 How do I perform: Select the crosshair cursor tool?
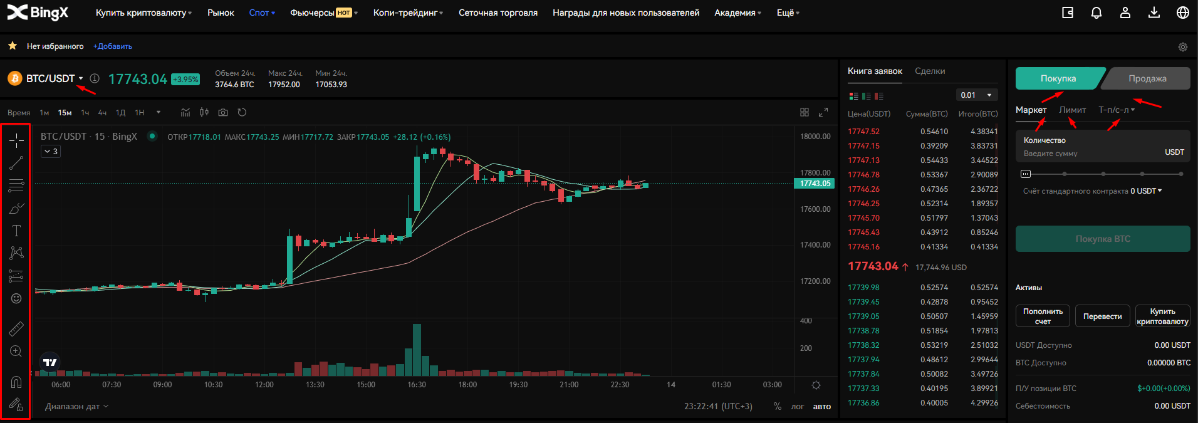coord(16,140)
